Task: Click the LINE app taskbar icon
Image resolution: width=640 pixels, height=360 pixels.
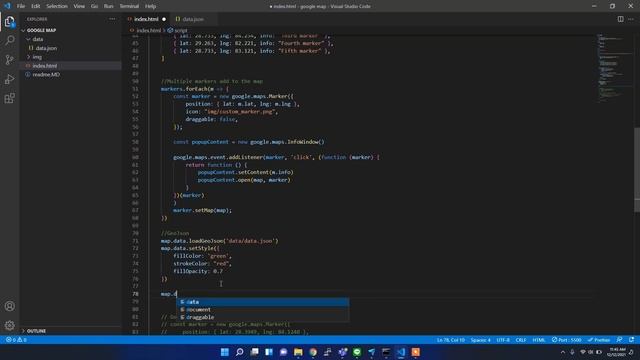Action: tap(357, 352)
